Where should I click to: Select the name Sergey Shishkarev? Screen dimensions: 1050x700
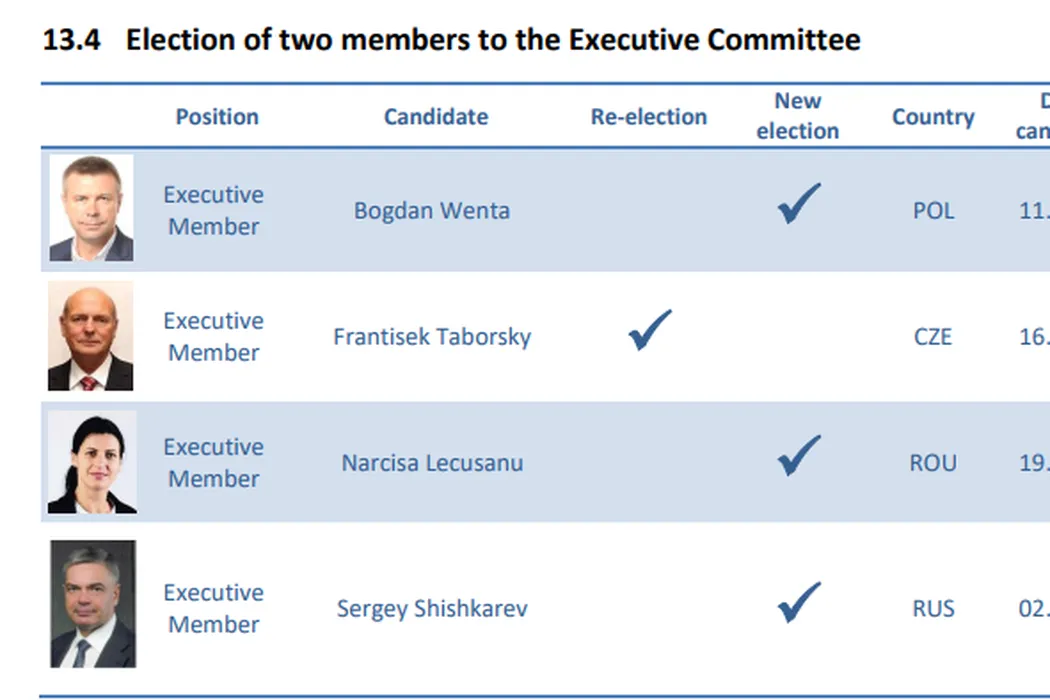pyautogui.click(x=432, y=609)
